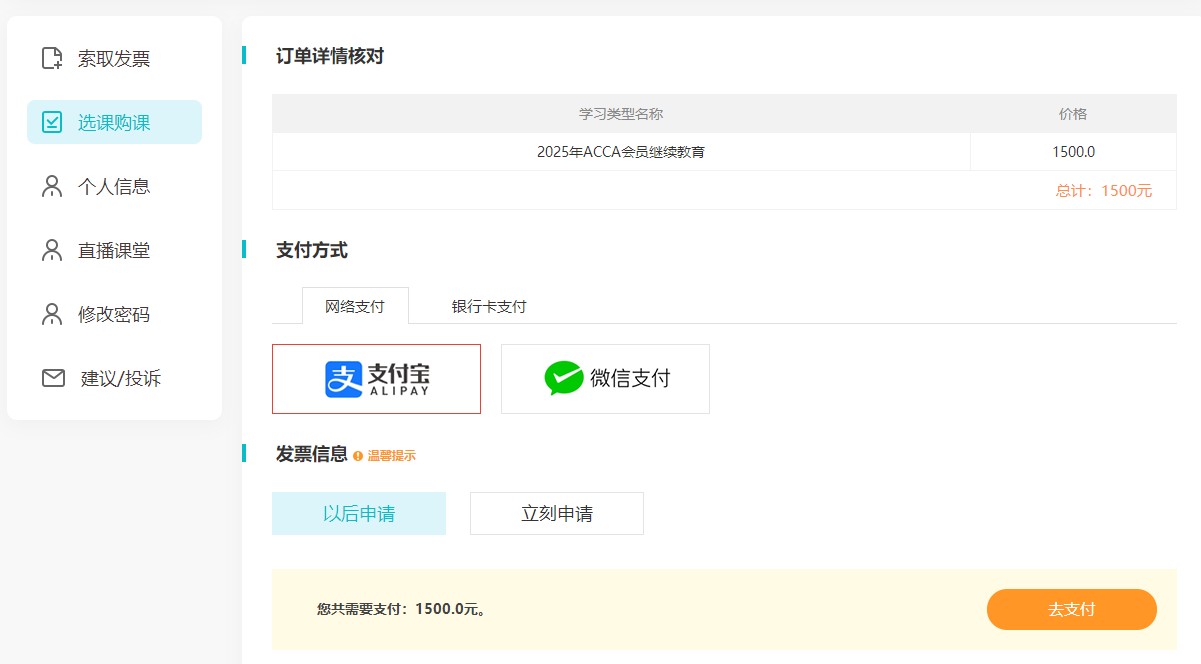Select 选课购课 in the sidebar
The image size is (1201, 664).
[114, 122]
